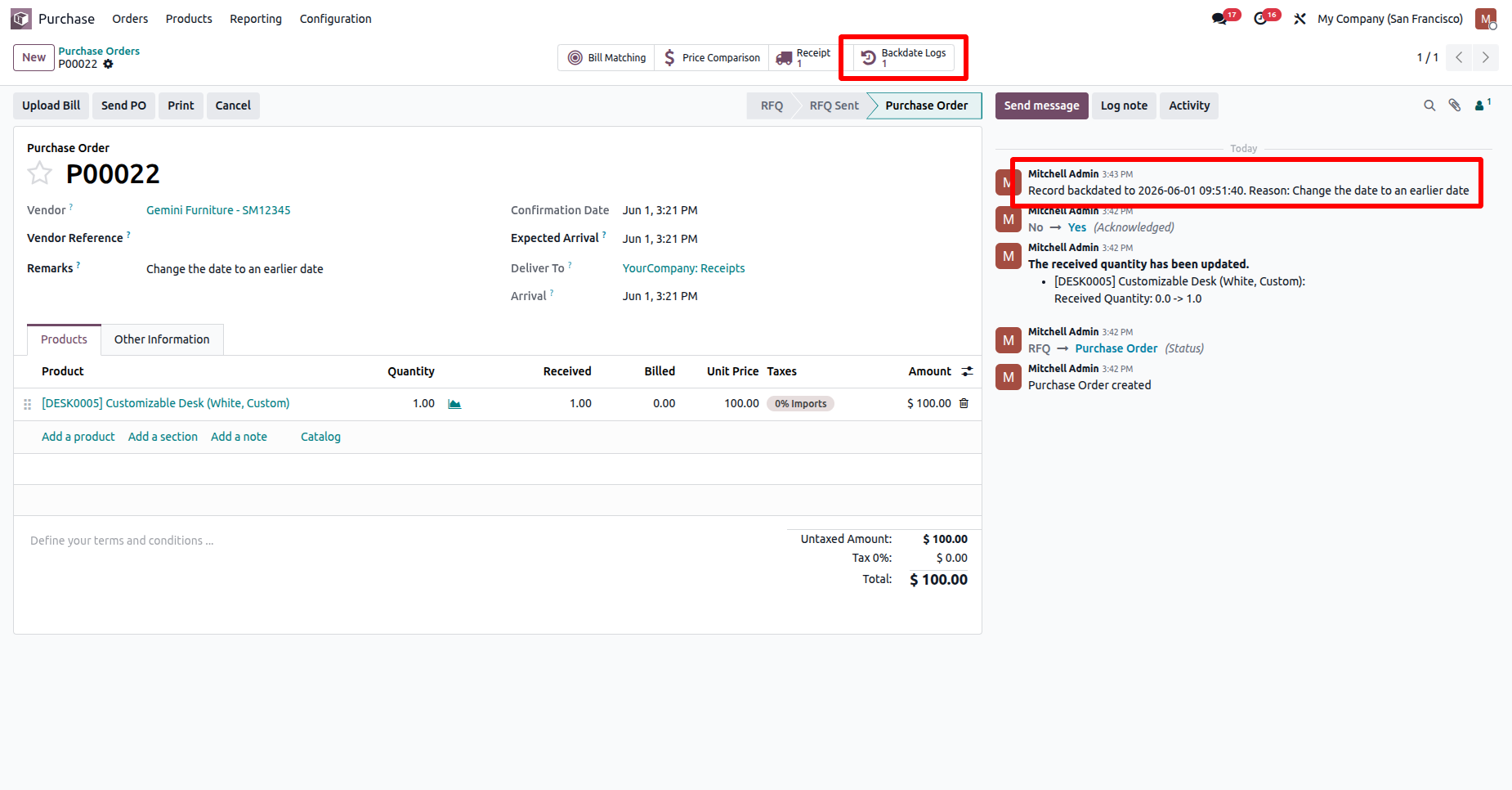Cancel the purchase order
Screen dimensions: 1512x790
[x=233, y=105]
